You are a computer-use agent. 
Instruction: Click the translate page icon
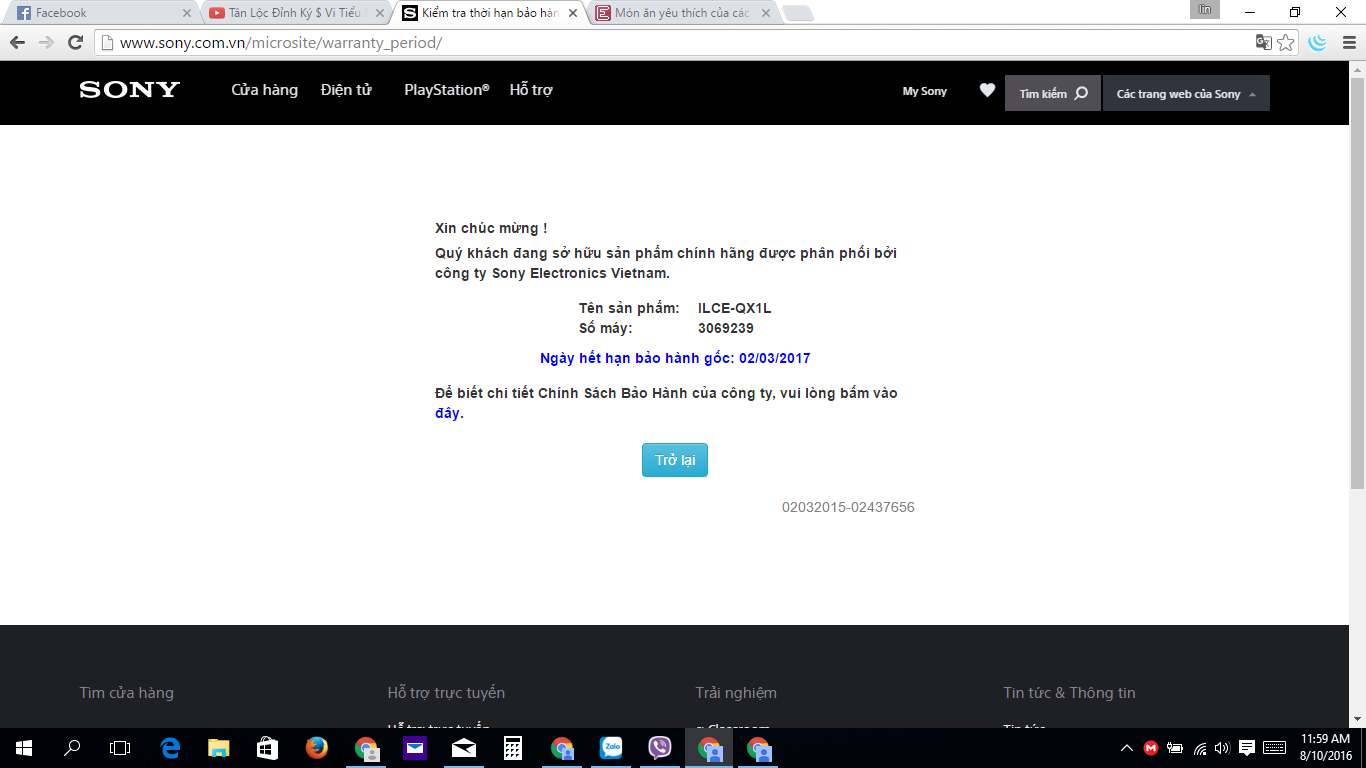[1264, 42]
